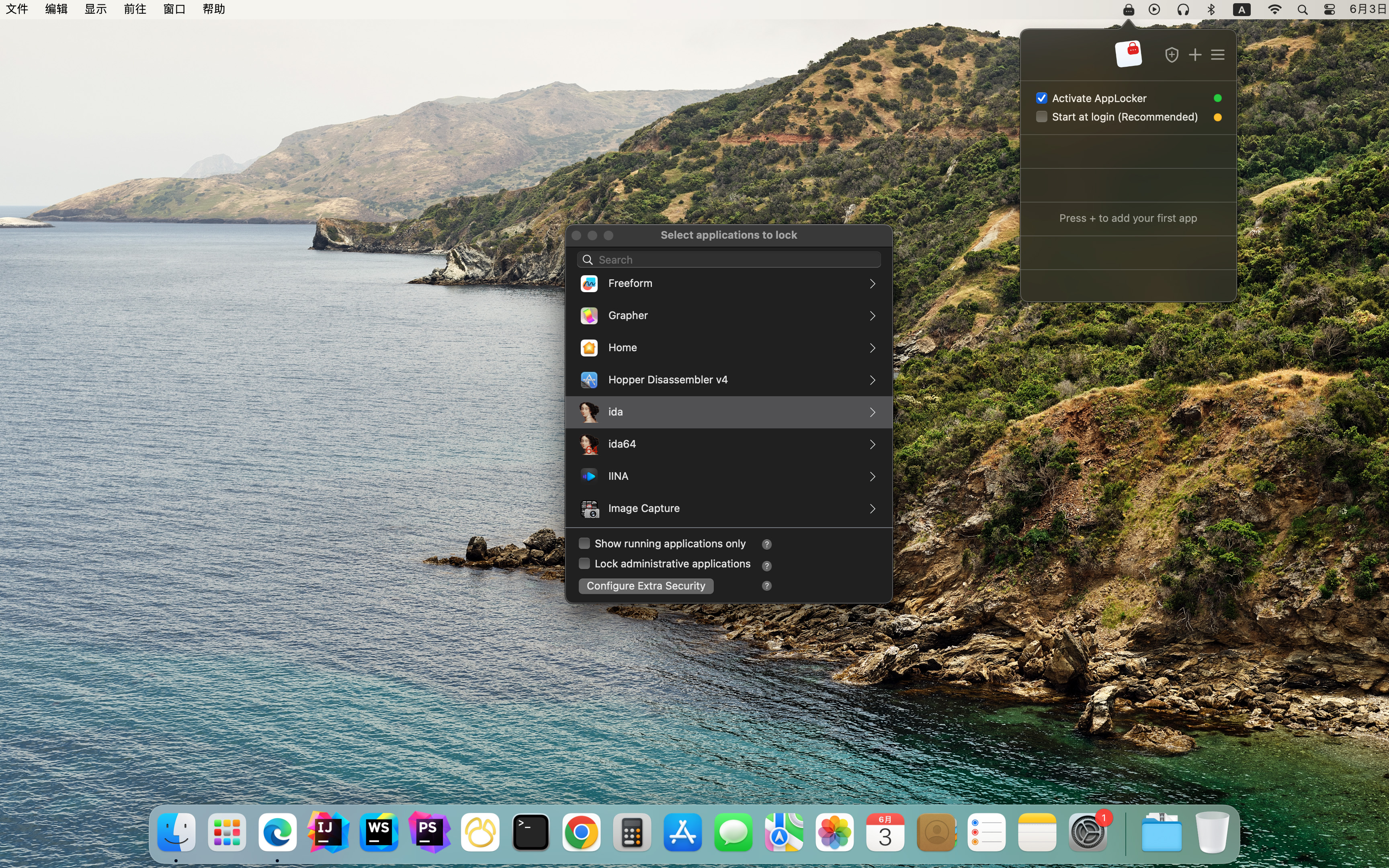Image resolution: width=1389 pixels, height=868 pixels.
Task: Open the 窗口 menu
Action: pyautogui.click(x=174, y=9)
